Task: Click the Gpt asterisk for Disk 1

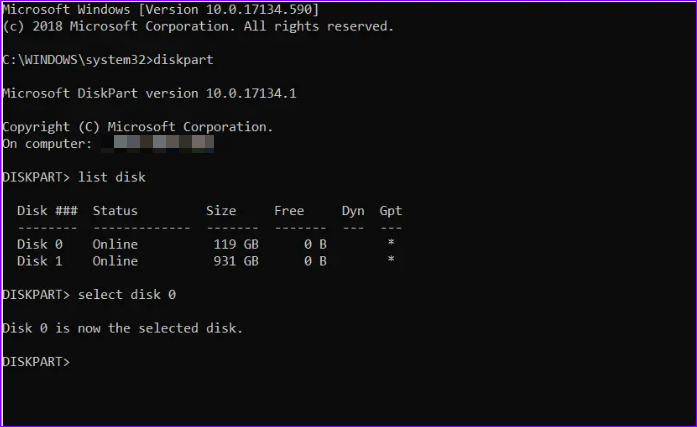Action: (x=391, y=259)
